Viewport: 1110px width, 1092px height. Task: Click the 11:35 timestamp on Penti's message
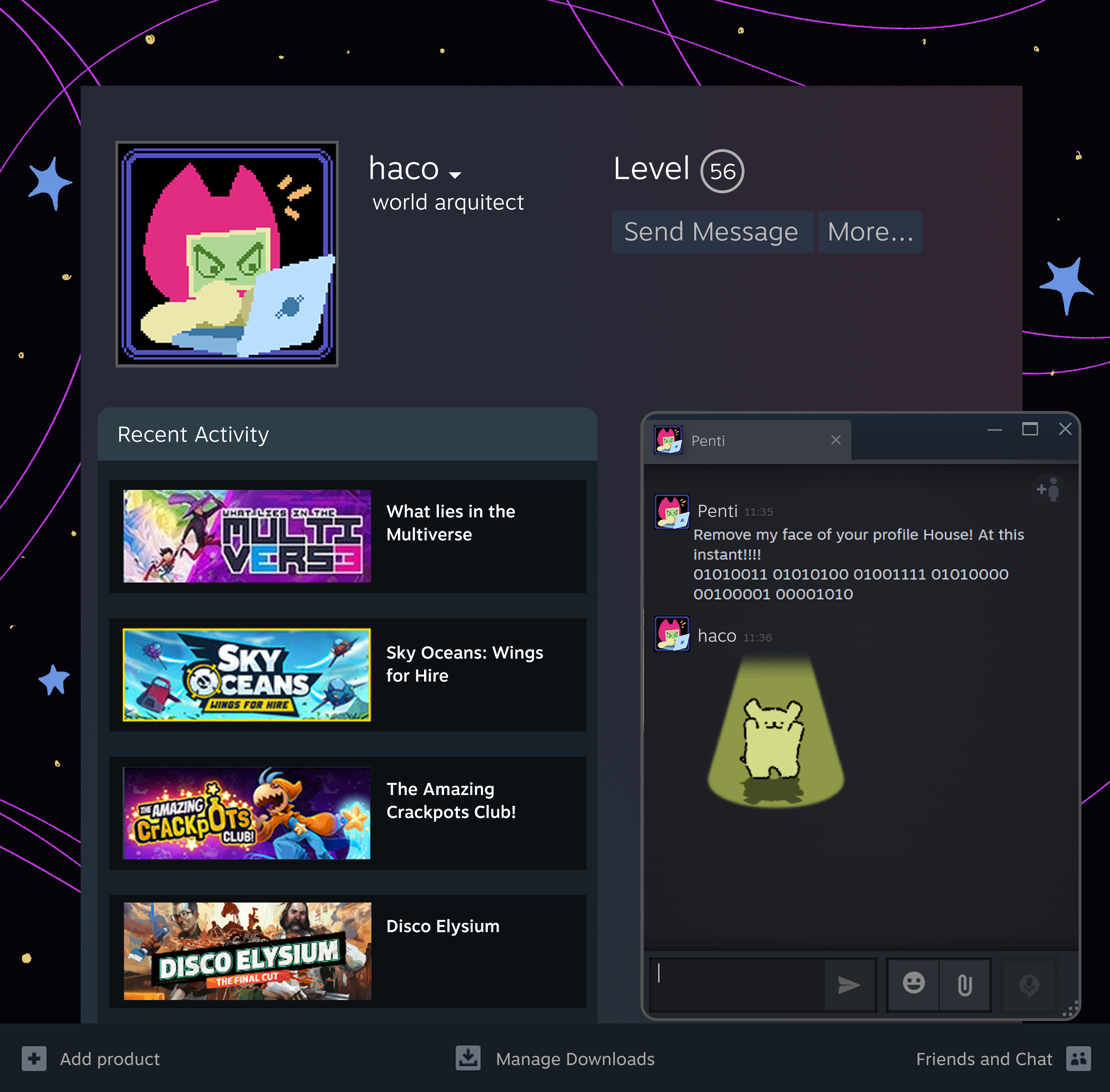(x=758, y=512)
